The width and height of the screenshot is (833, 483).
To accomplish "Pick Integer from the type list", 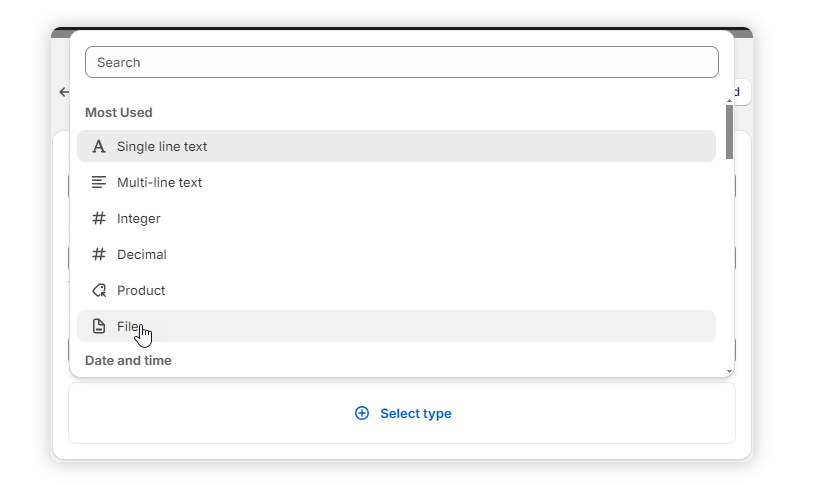I will [139, 218].
